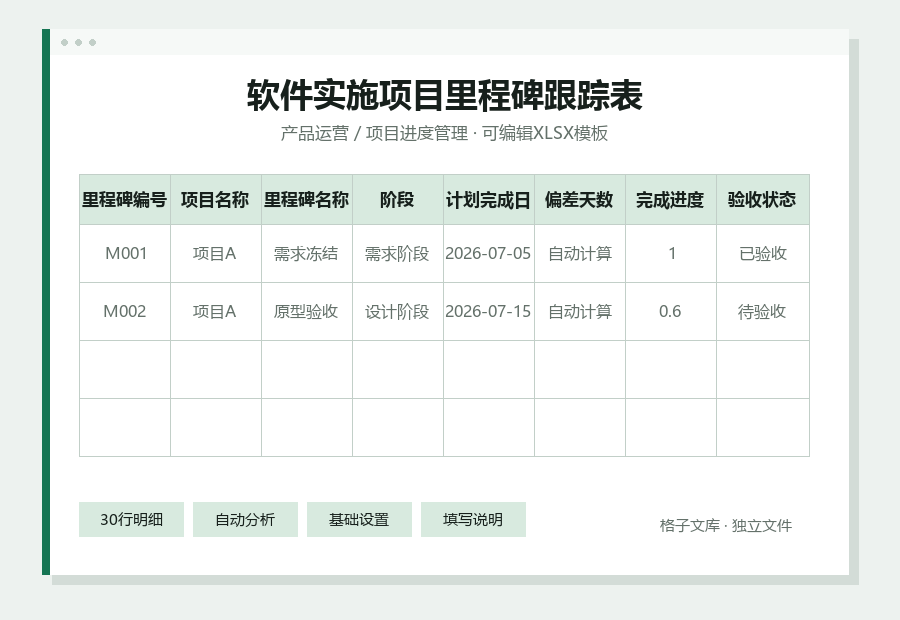The height and width of the screenshot is (620, 900).
Task: Select the 里程碑名称 column header
Action: pos(307,200)
